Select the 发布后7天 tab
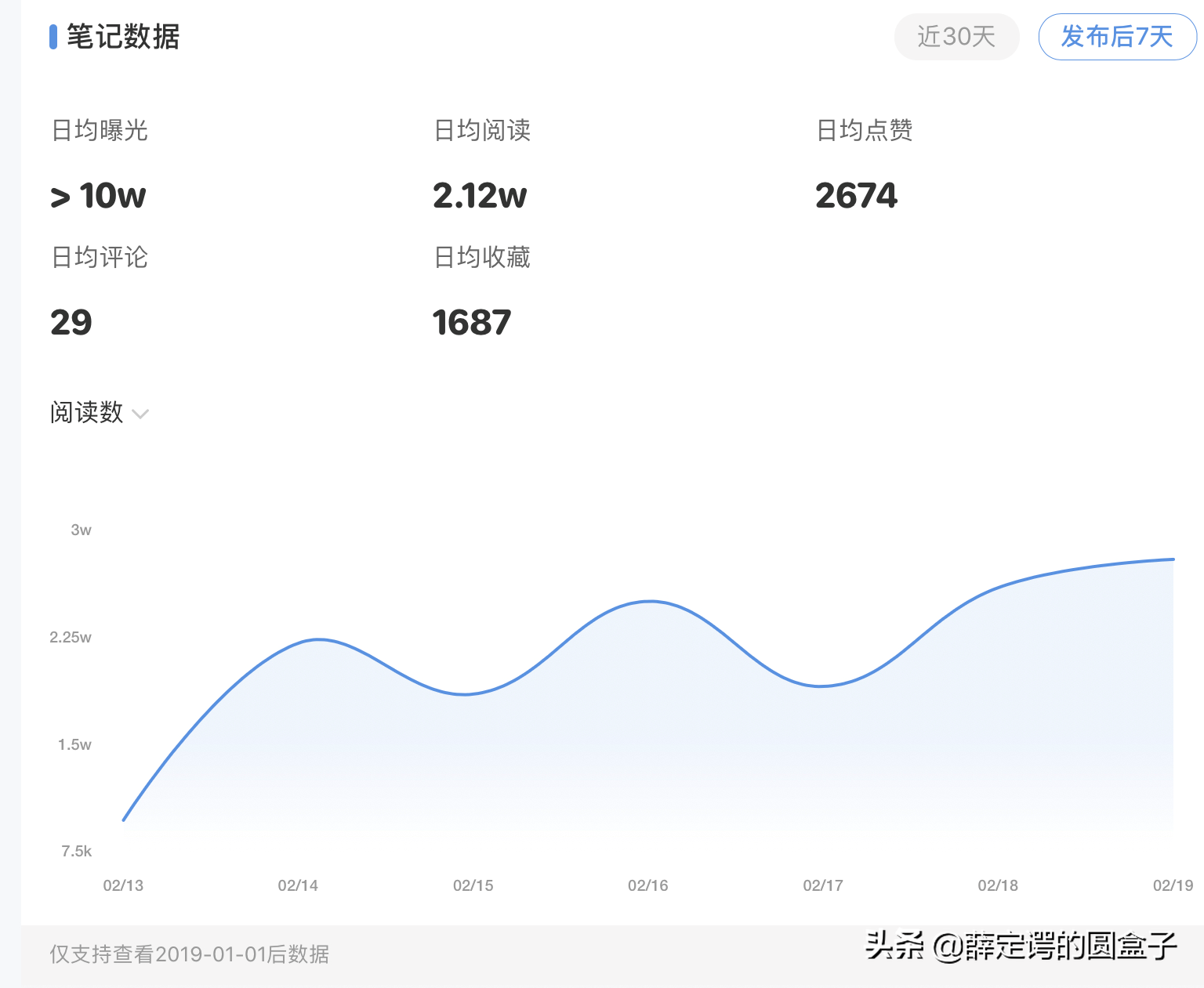1204x988 pixels. [1117, 37]
